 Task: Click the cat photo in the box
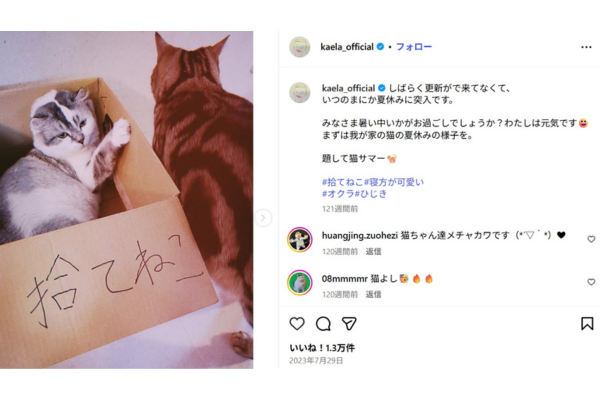[x=126, y=200]
